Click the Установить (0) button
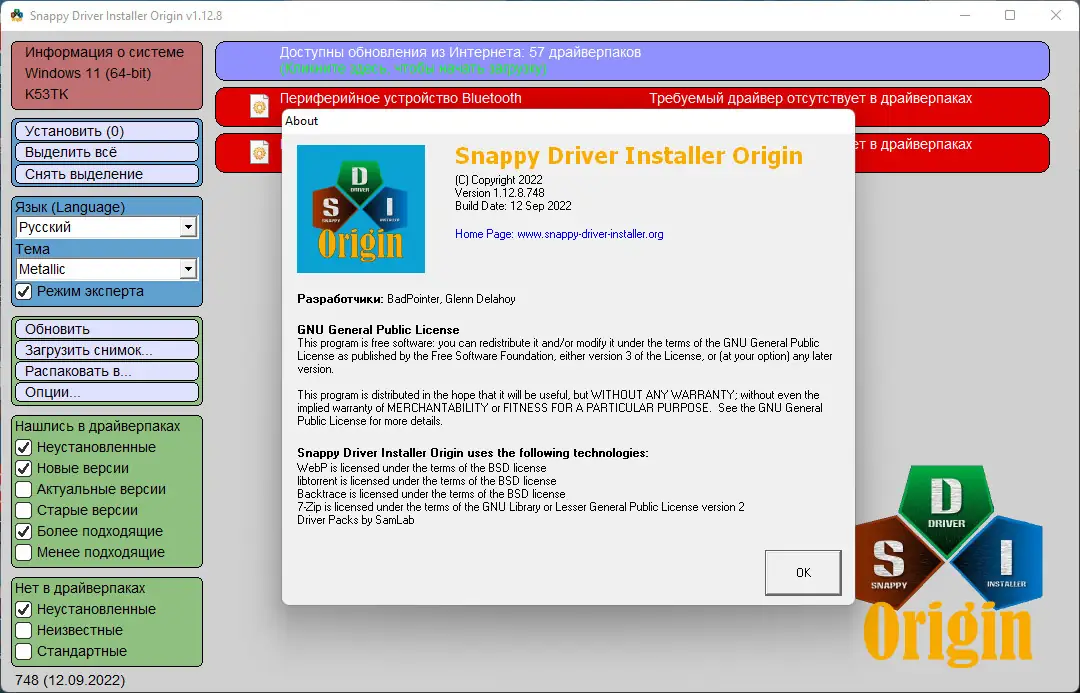 [107, 131]
